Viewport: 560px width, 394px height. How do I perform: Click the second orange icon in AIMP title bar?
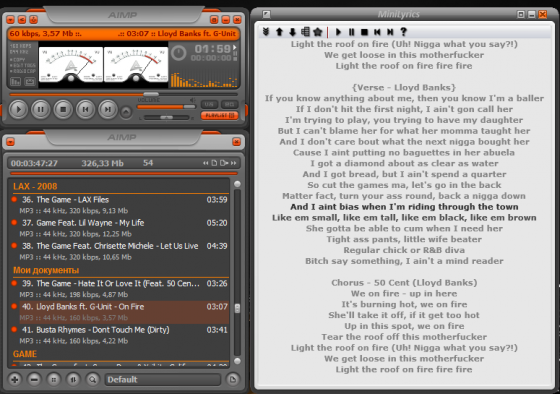(22, 20)
